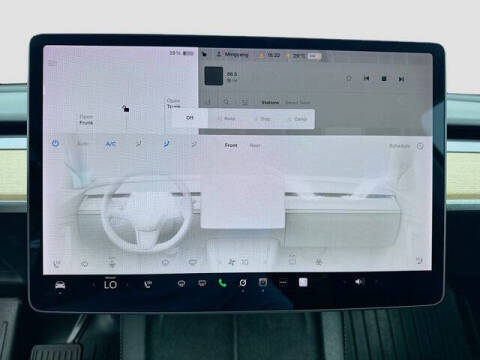Adjust the fan speed 10 control
The image size is (480, 360).
[x=239, y=262]
